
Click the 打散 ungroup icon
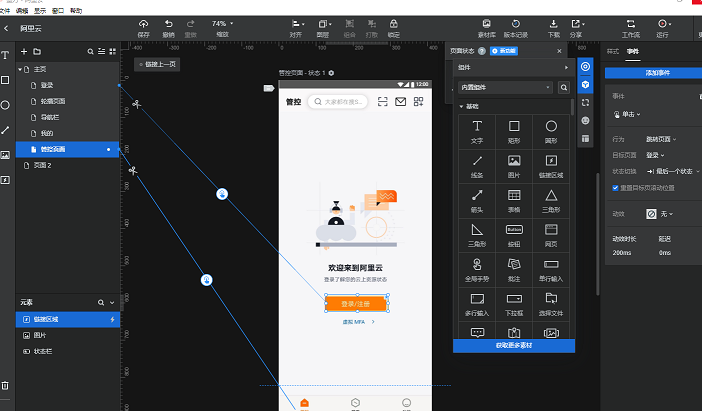[x=372, y=24]
